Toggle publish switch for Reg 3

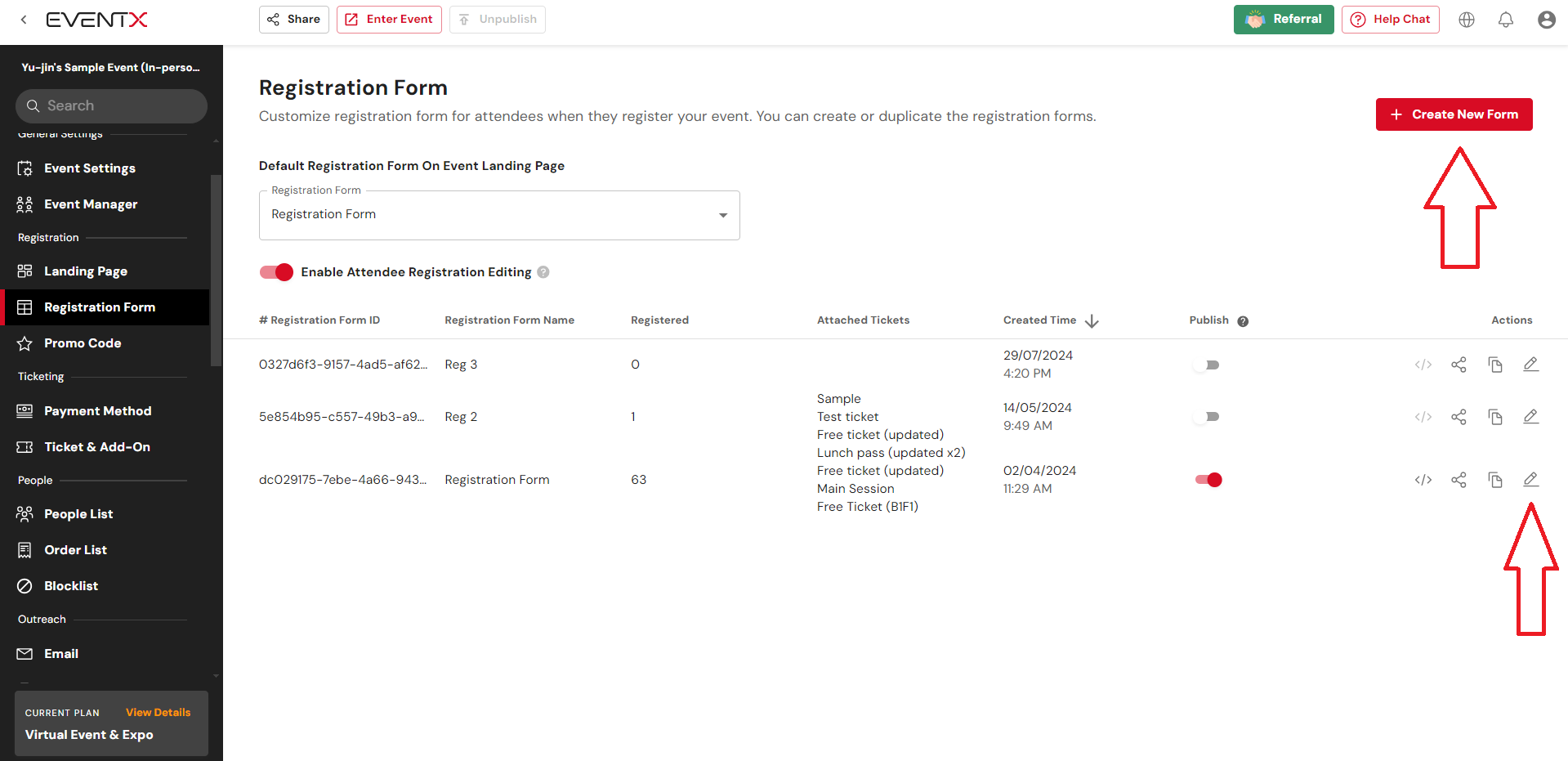point(1207,365)
